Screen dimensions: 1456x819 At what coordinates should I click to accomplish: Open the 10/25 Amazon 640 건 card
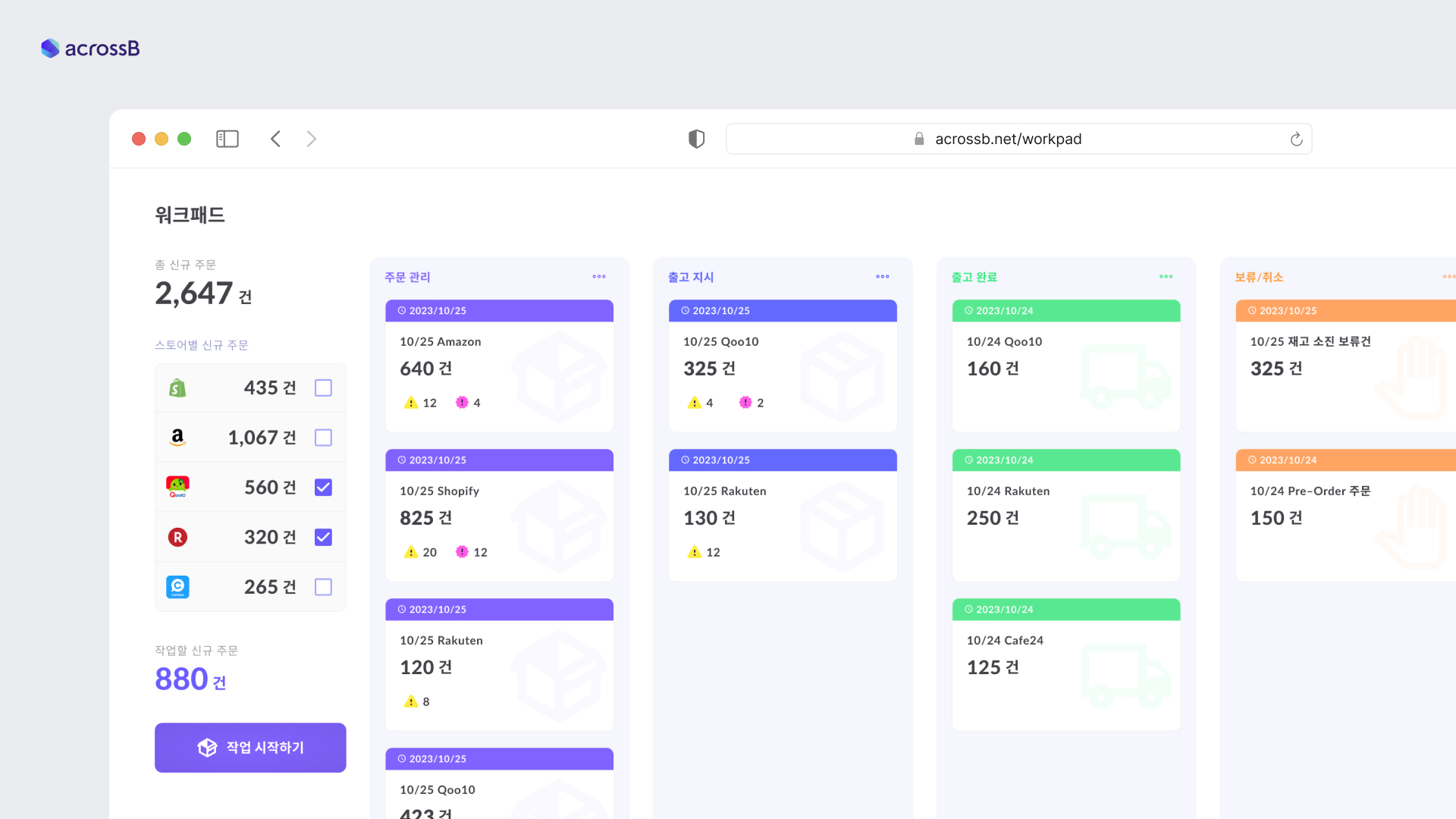(x=499, y=366)
